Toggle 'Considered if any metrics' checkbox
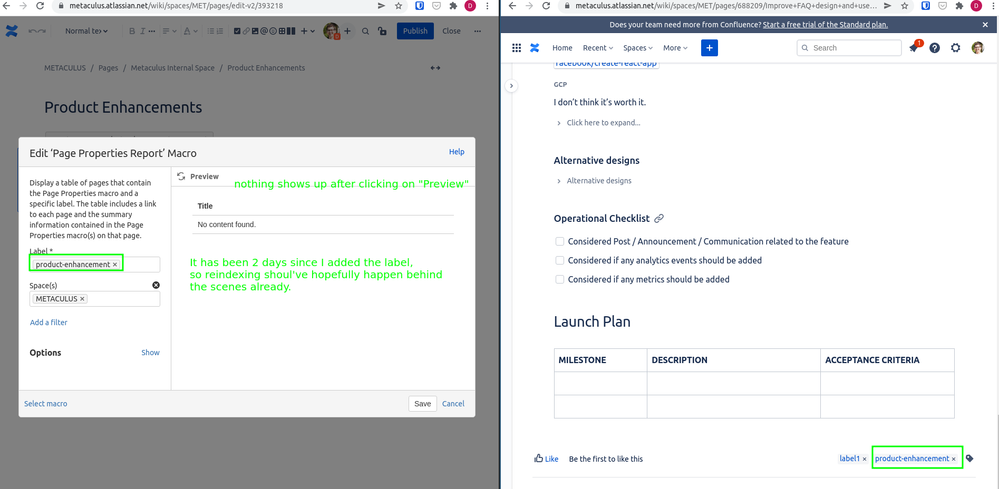The image size is (999, 489). coord(560,280)
